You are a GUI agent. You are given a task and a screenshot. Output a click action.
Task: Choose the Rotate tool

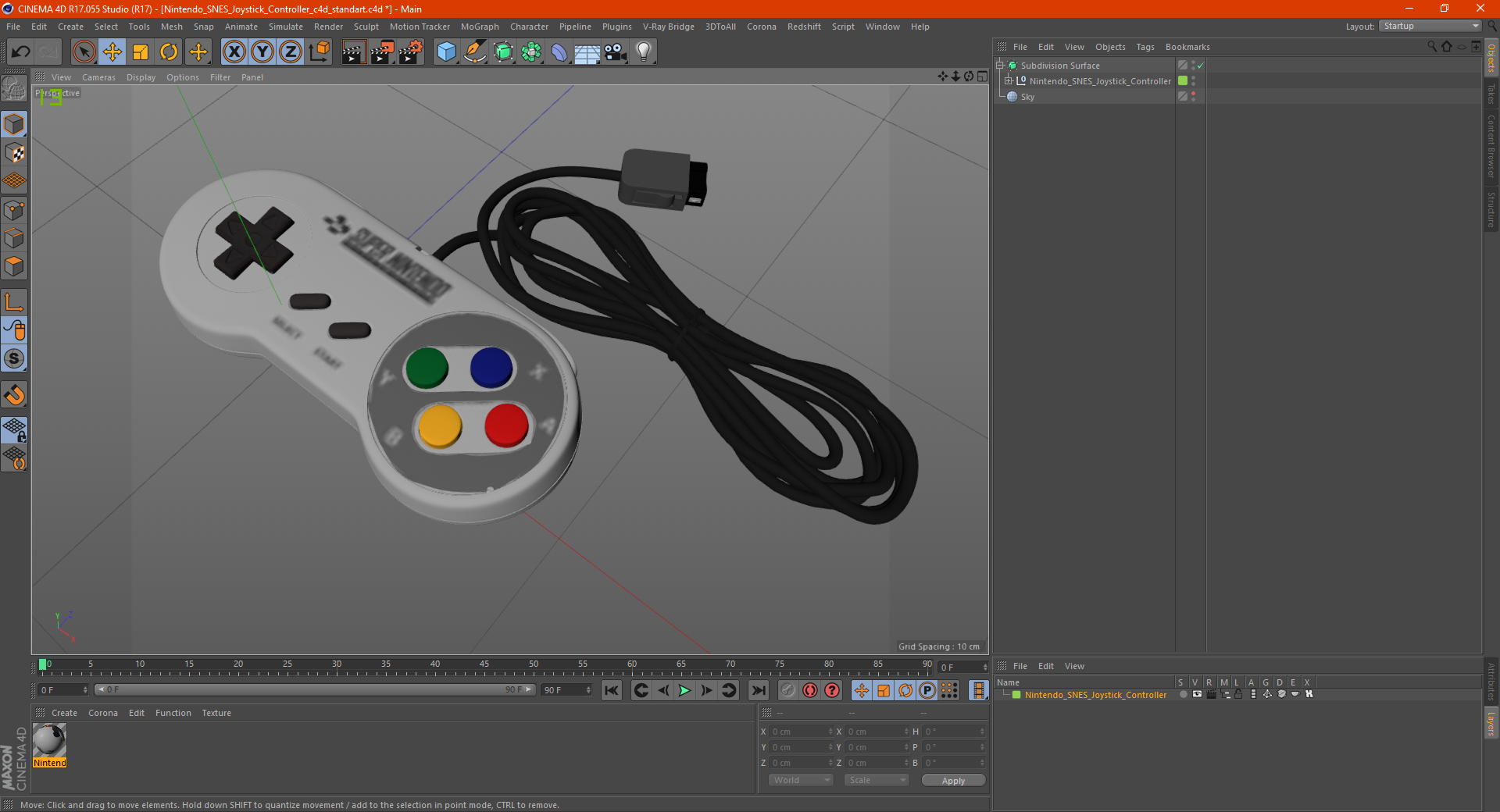coord(169,52)
